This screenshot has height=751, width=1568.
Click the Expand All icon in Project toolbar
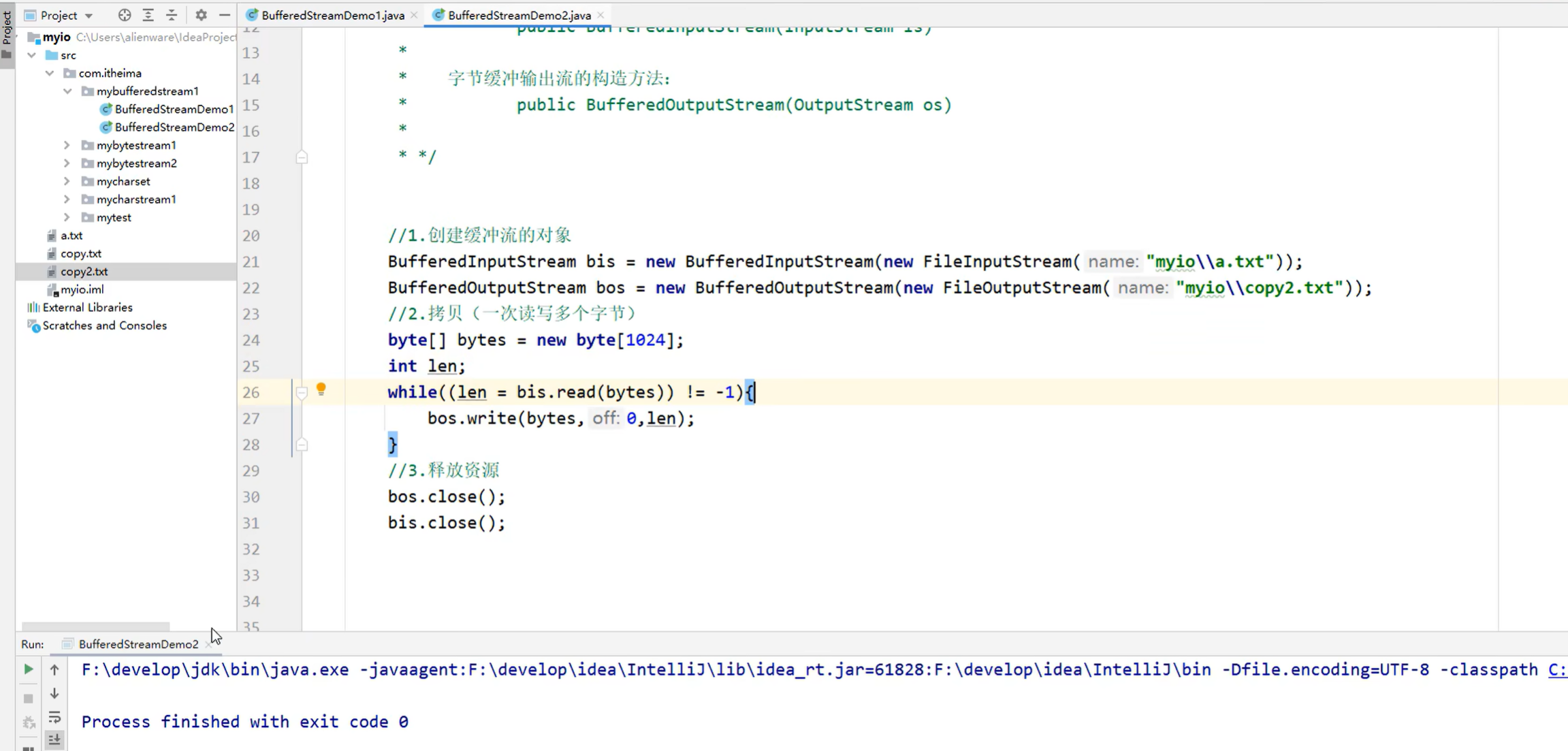[x=148, y=14]
